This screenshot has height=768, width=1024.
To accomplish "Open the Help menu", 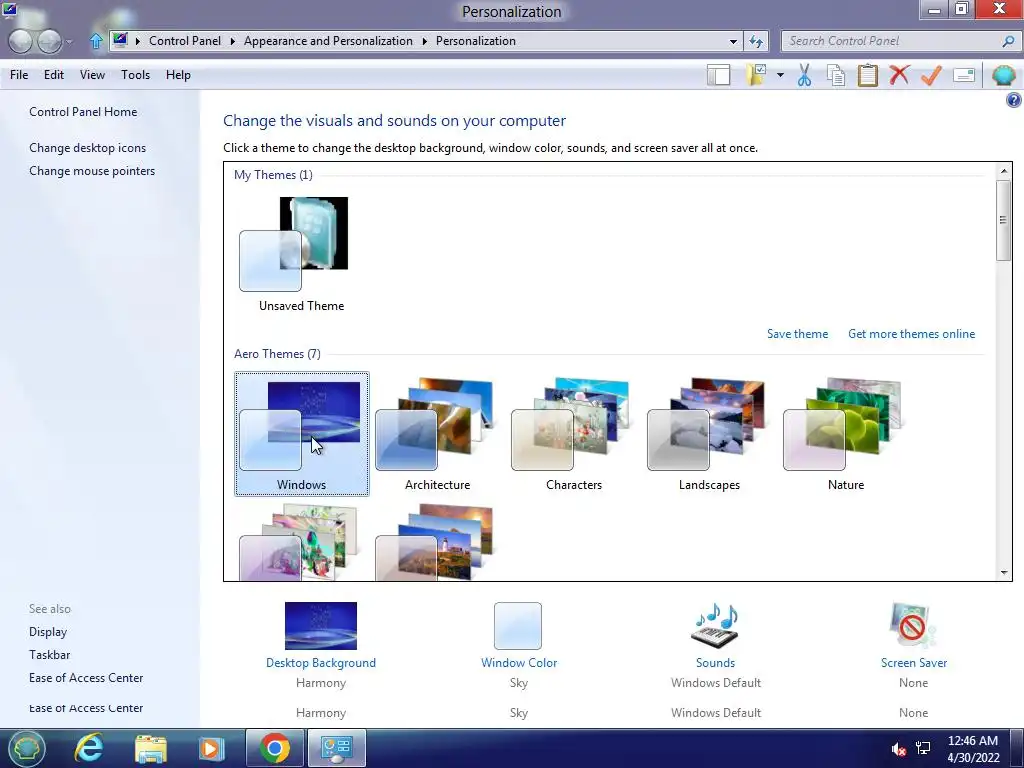I will tap(178, 74).
